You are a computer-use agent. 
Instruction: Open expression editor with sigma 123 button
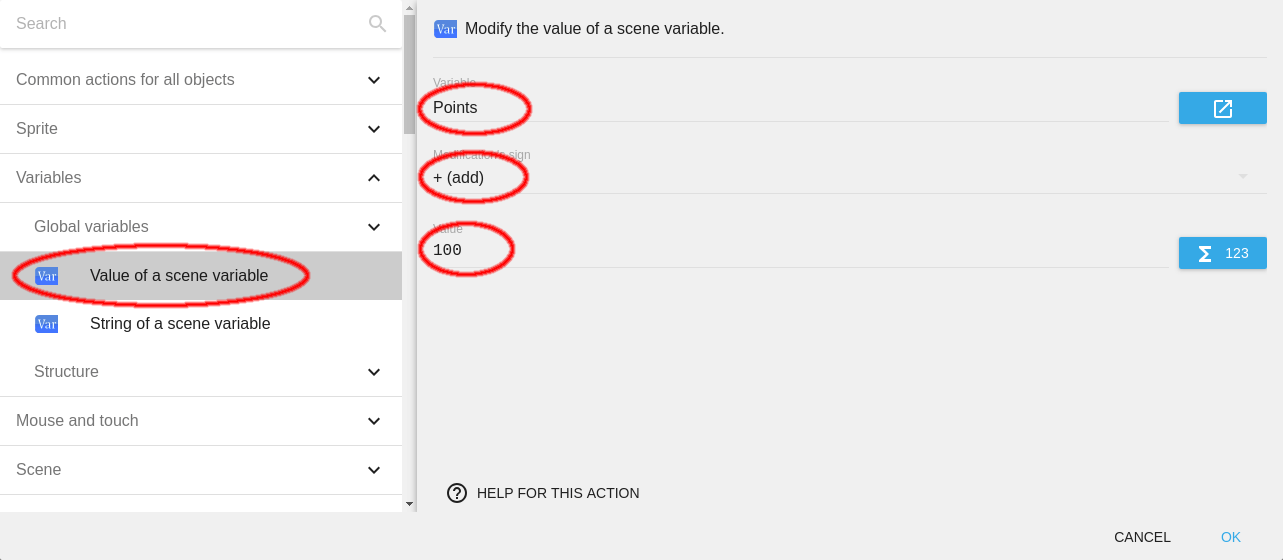tap(1222, 253)
